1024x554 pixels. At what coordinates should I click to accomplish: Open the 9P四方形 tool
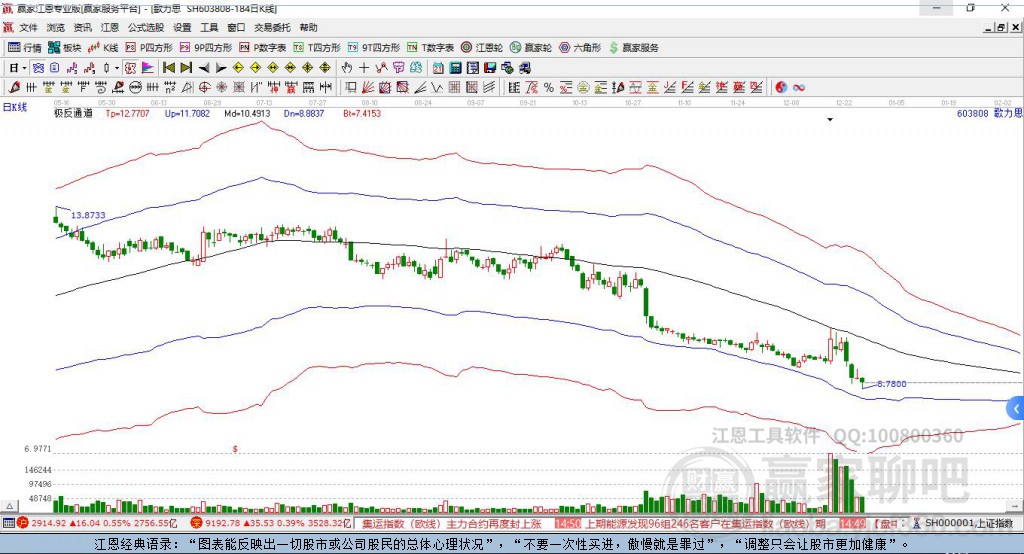click(206, 48)
